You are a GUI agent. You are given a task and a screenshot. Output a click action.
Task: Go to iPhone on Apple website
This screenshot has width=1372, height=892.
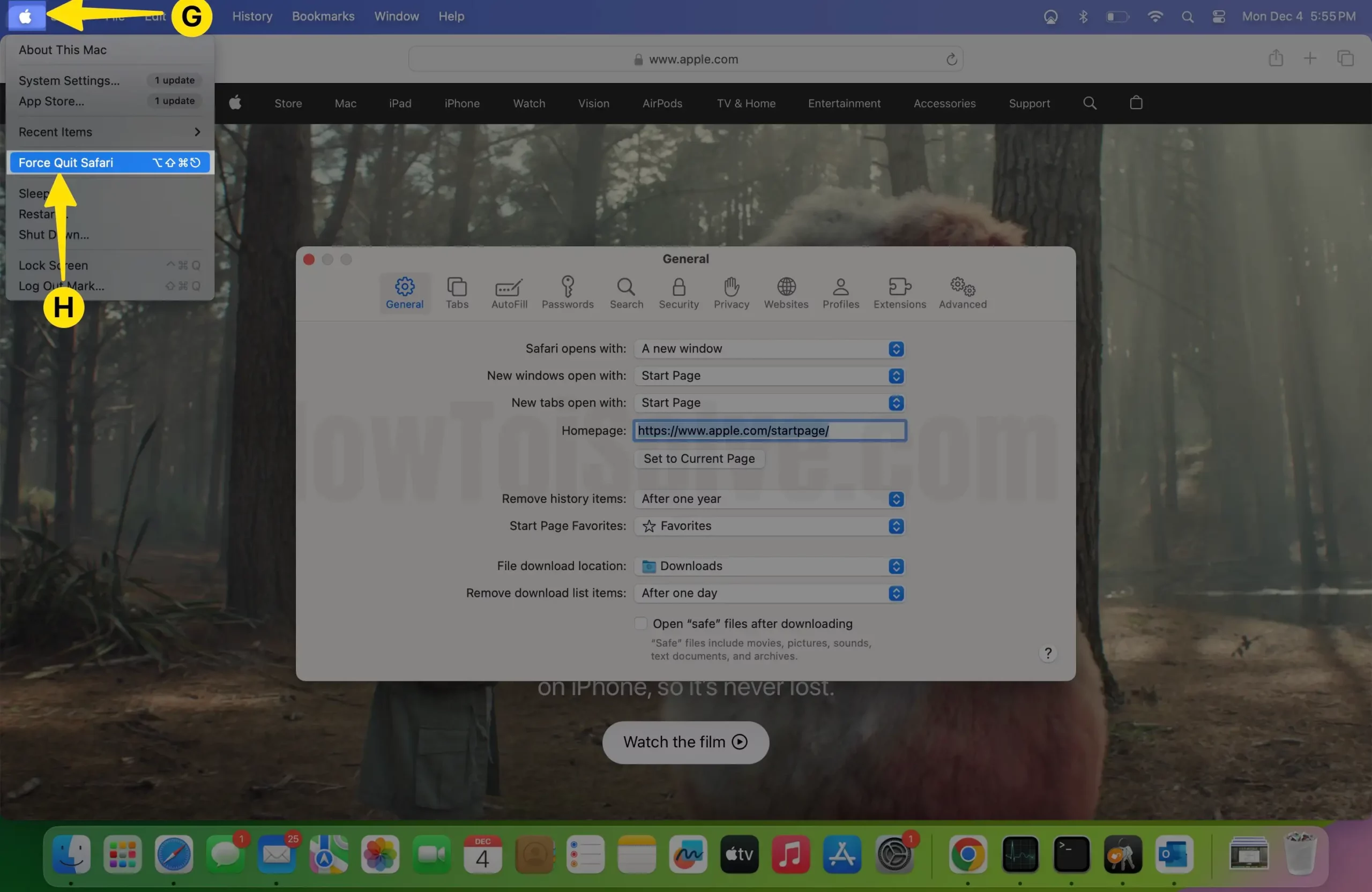(x=462, y=103)
